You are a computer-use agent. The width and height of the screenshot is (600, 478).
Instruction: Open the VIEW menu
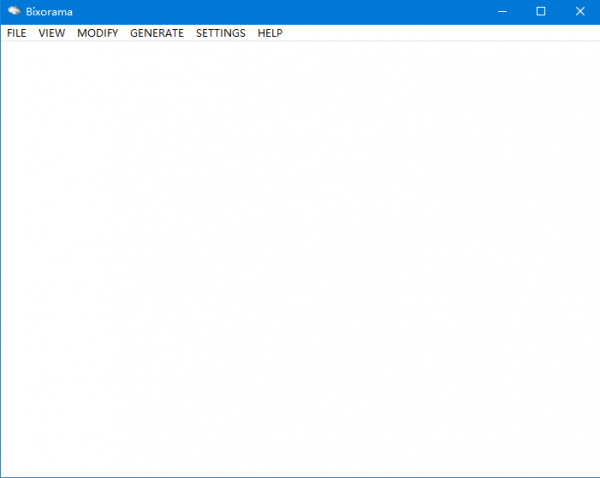point(52,33)
